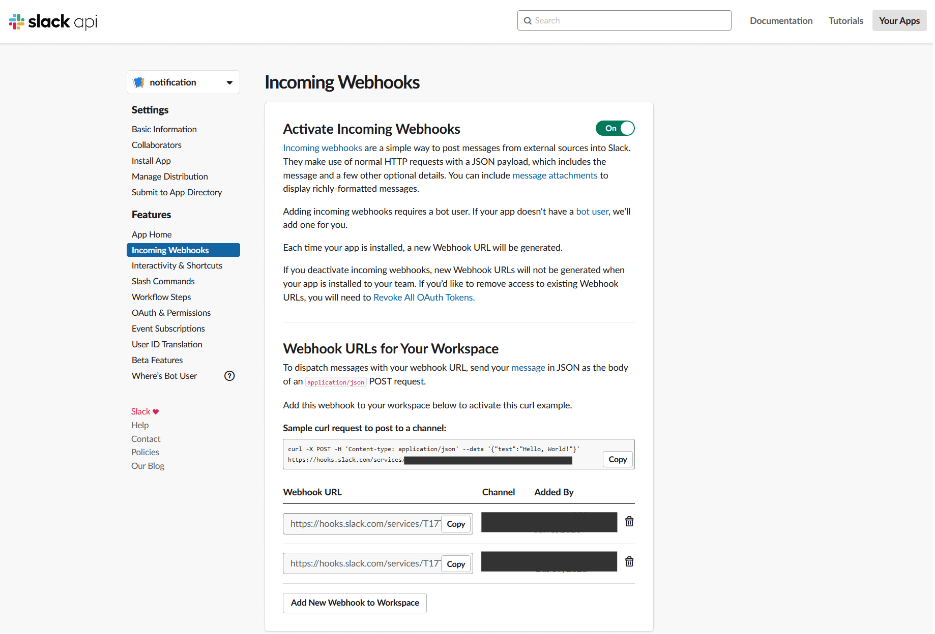
Task: Open Where's Bot User page
Action: tap(164, 376)
